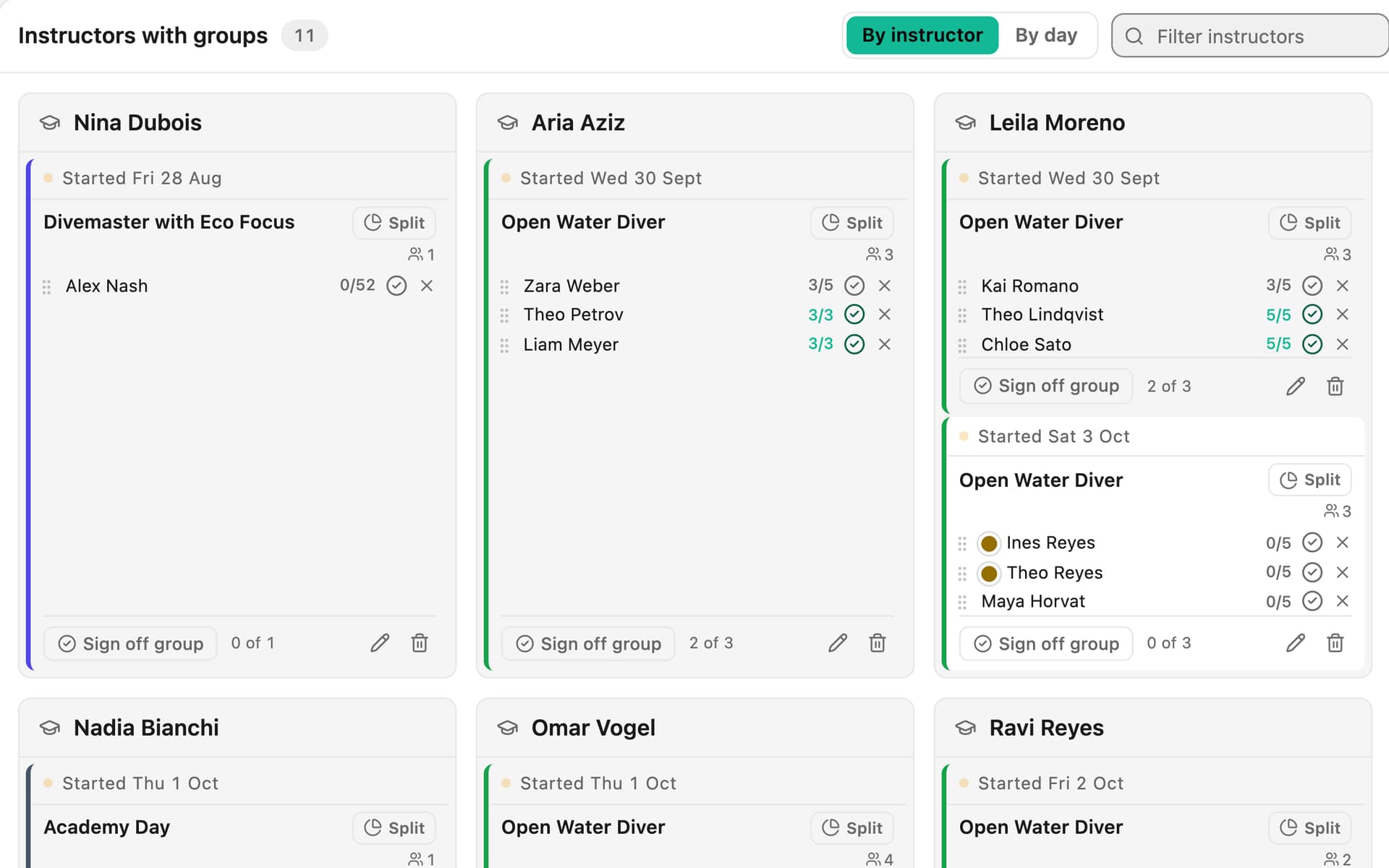This screenshot has width=1389, height=868.
Task: Toggle sign-off check for Liam Meyer
Action: pos(854,344)
